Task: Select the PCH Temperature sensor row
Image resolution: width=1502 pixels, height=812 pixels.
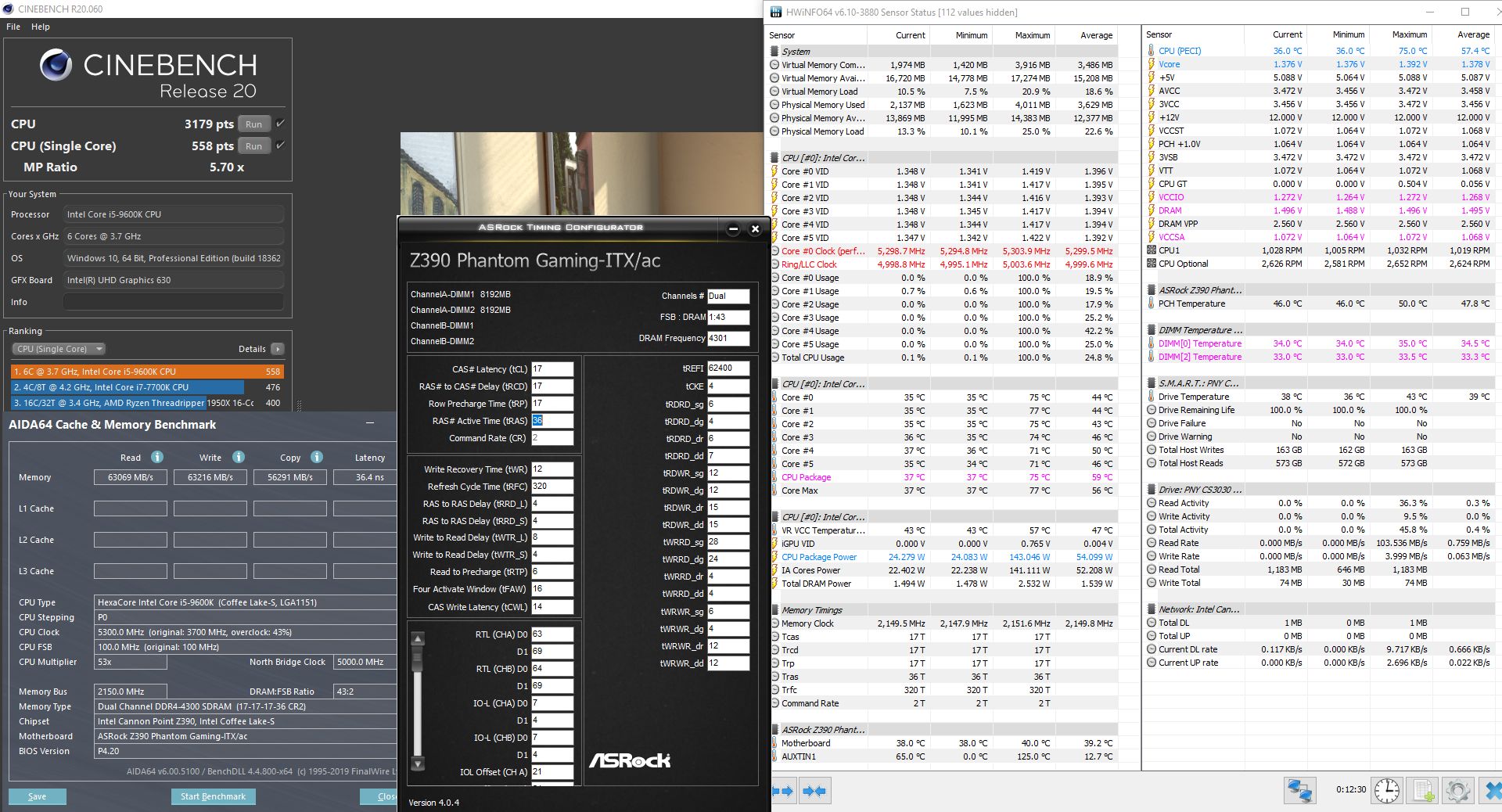Action: [x=1319, y=304]
